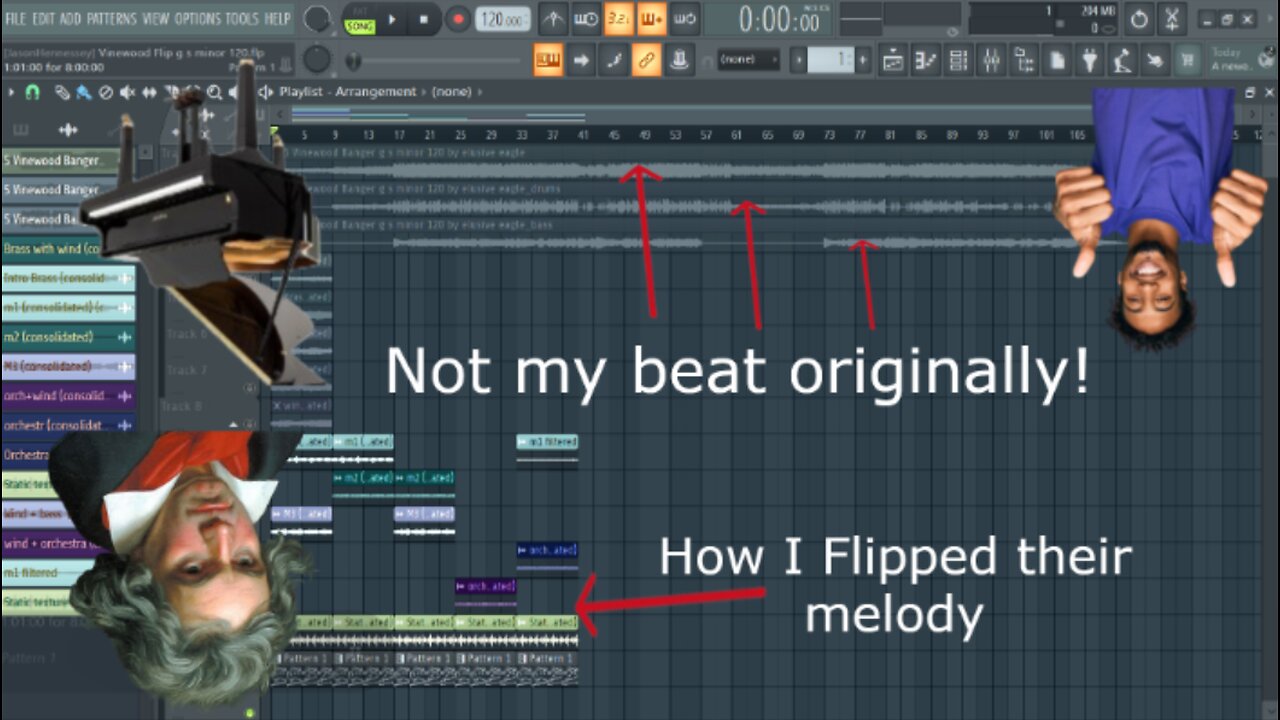Open the TOOLS menu
This screenshot has width=1280, height=720.
pos(242,18)
